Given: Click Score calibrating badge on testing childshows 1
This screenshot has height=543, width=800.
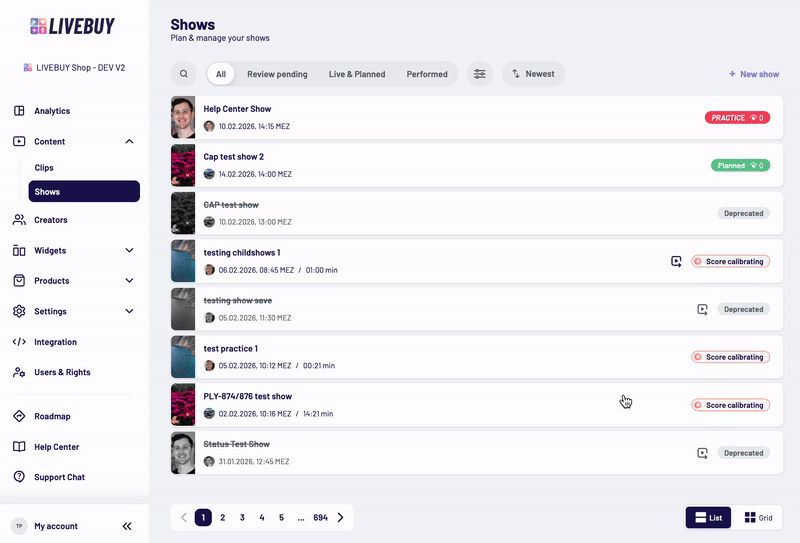Looking at the screenshot, I should (x=731, y=261).
